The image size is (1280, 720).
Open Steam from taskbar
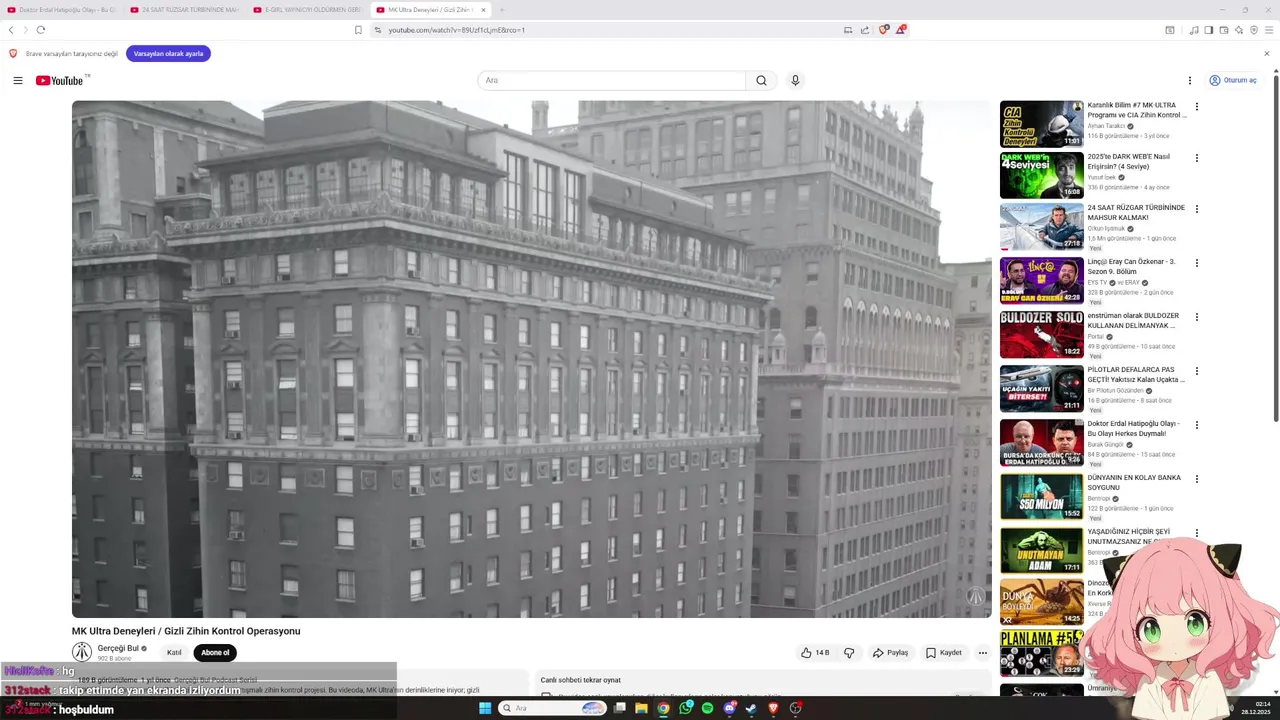coord(751,708)
